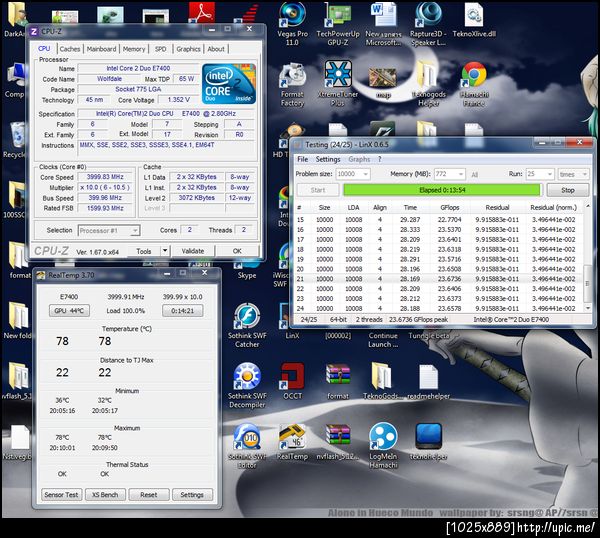Switch to the Caches tab in CPU-Z
Viewport: 600px width, 538px height.
pyautogui.click(x=70, y=49)
